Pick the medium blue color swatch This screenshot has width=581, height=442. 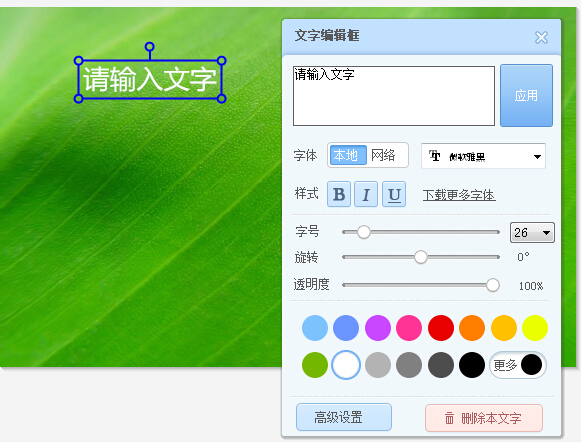pyautogui.click(x=346, y=328)
